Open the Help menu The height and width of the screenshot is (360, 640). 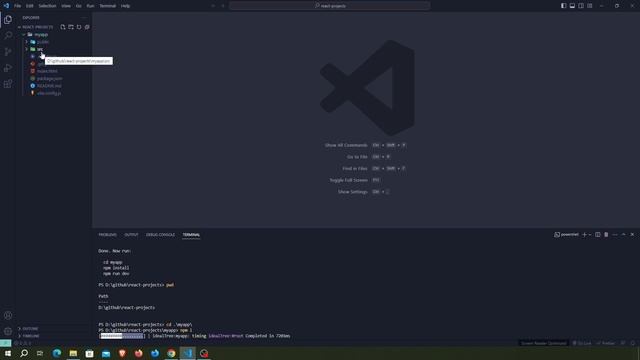pos(125,6)
